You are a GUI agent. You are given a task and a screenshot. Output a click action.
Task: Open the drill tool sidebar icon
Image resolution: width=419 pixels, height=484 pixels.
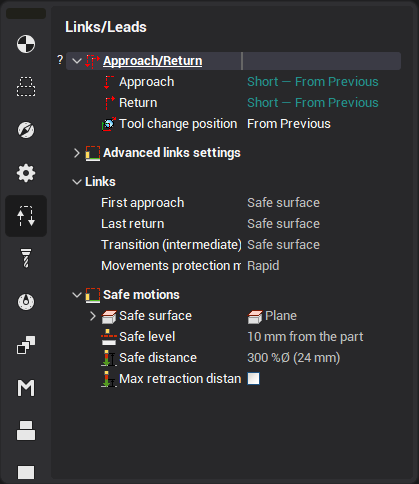pyautogui.click(x=26, y=258)
